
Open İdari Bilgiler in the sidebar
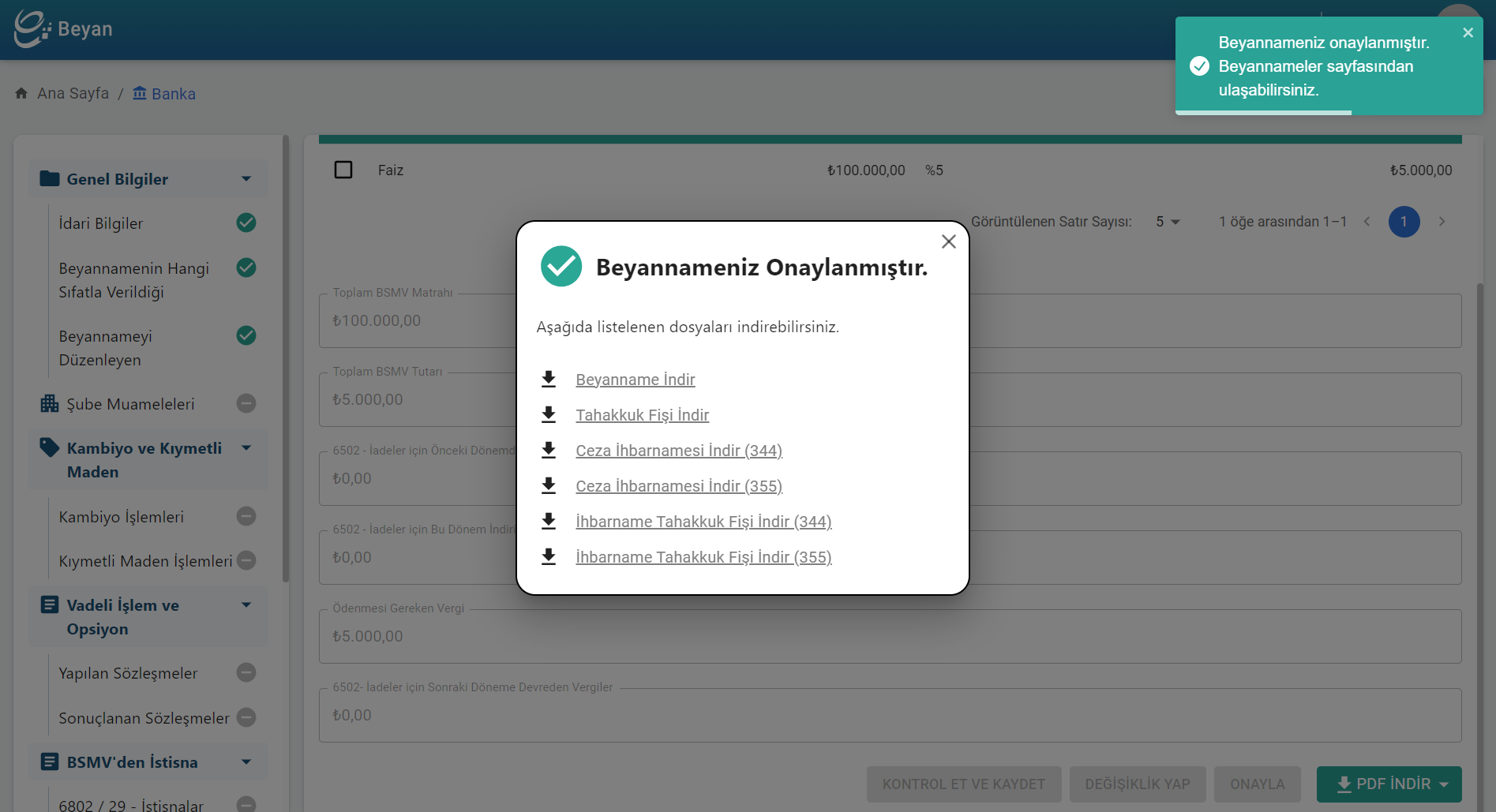tap(101, 223)
